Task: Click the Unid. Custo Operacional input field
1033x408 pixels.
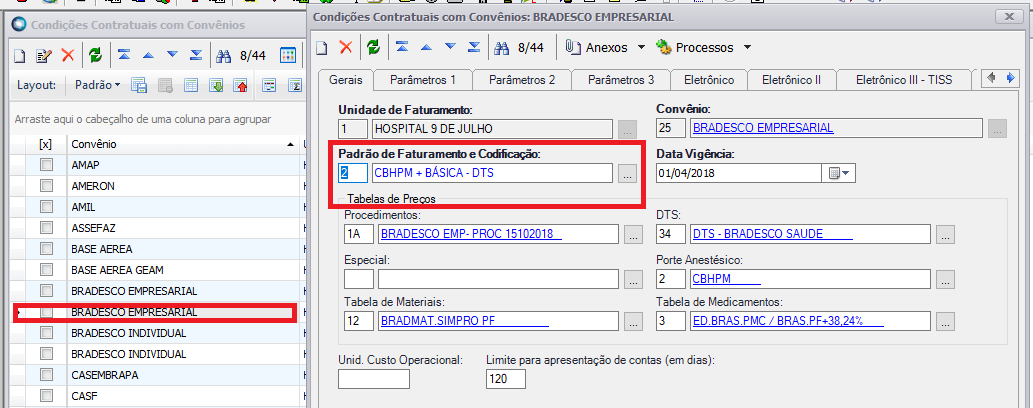Action: tap(374, 379)
